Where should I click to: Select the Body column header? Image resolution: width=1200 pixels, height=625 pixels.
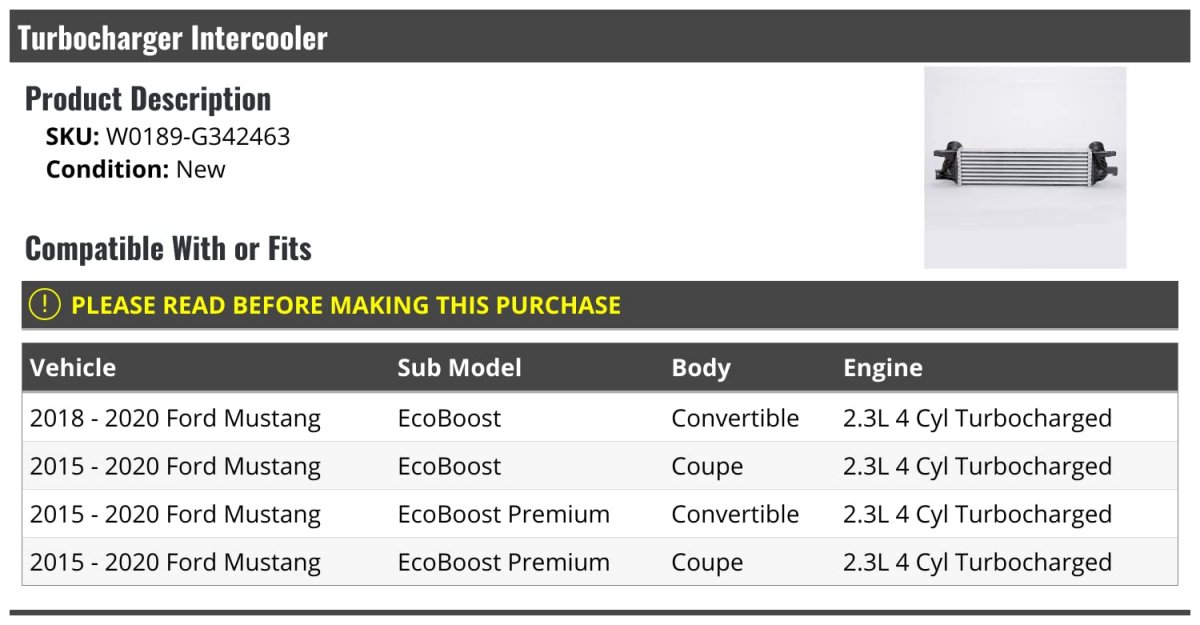pos(701,368)
